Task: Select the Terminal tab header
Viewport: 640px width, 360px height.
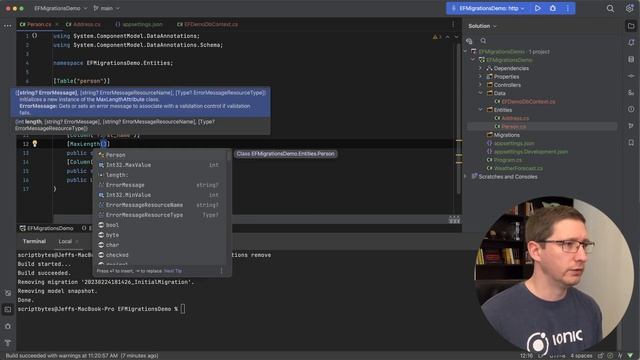Action: 34,241
